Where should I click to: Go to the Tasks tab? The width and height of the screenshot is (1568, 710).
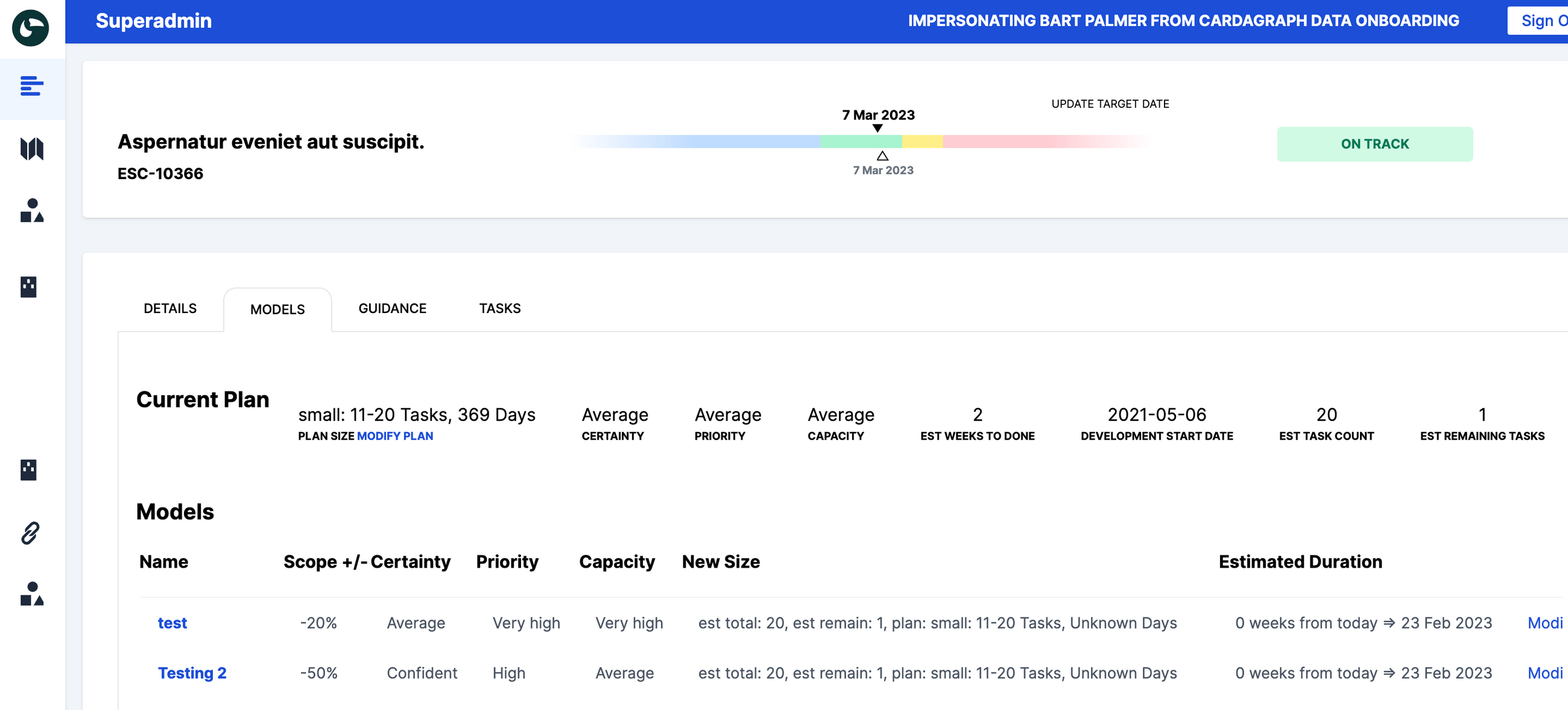tap(499, 308)
